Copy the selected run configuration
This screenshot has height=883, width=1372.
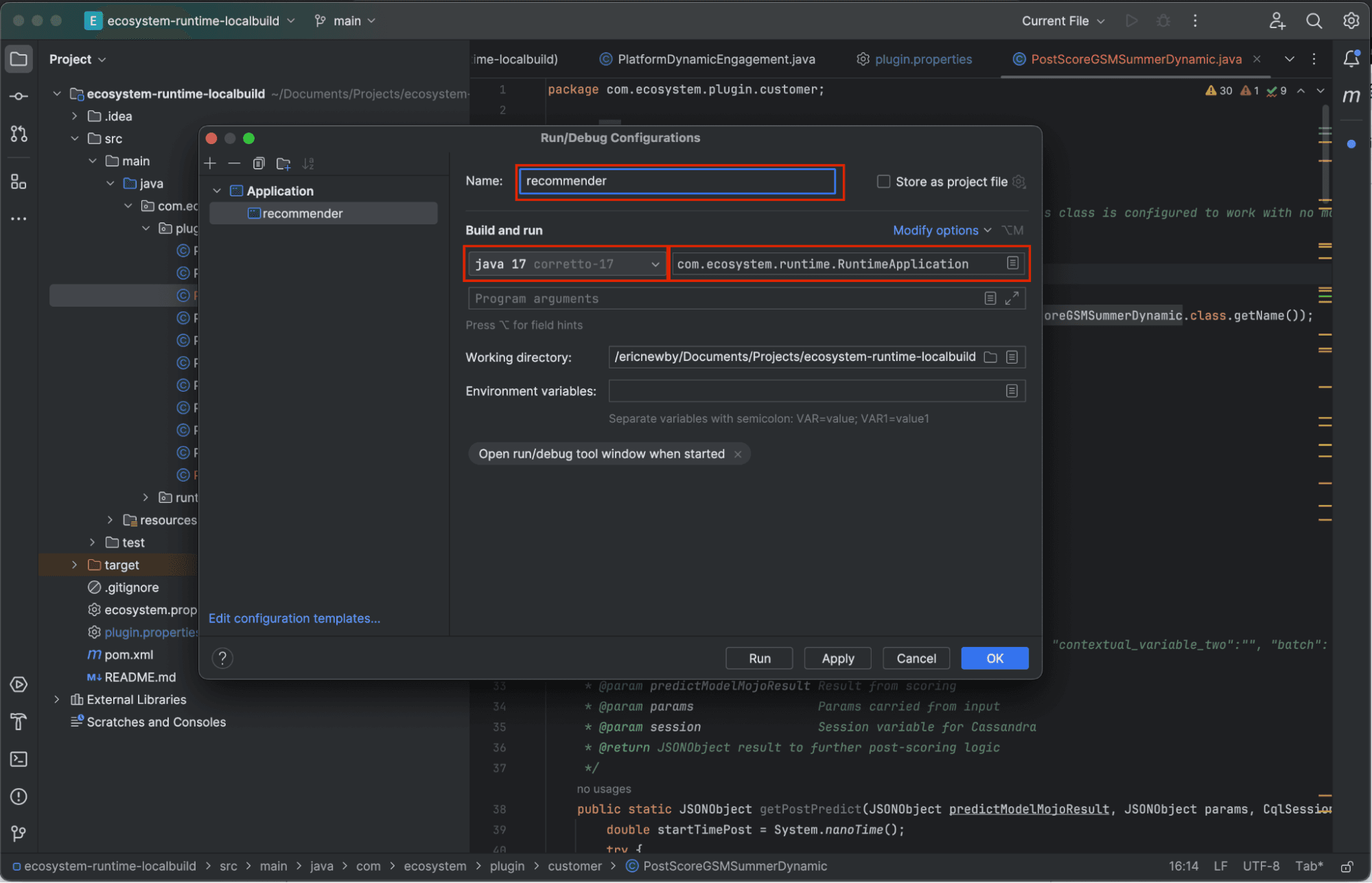click(259, 163)
